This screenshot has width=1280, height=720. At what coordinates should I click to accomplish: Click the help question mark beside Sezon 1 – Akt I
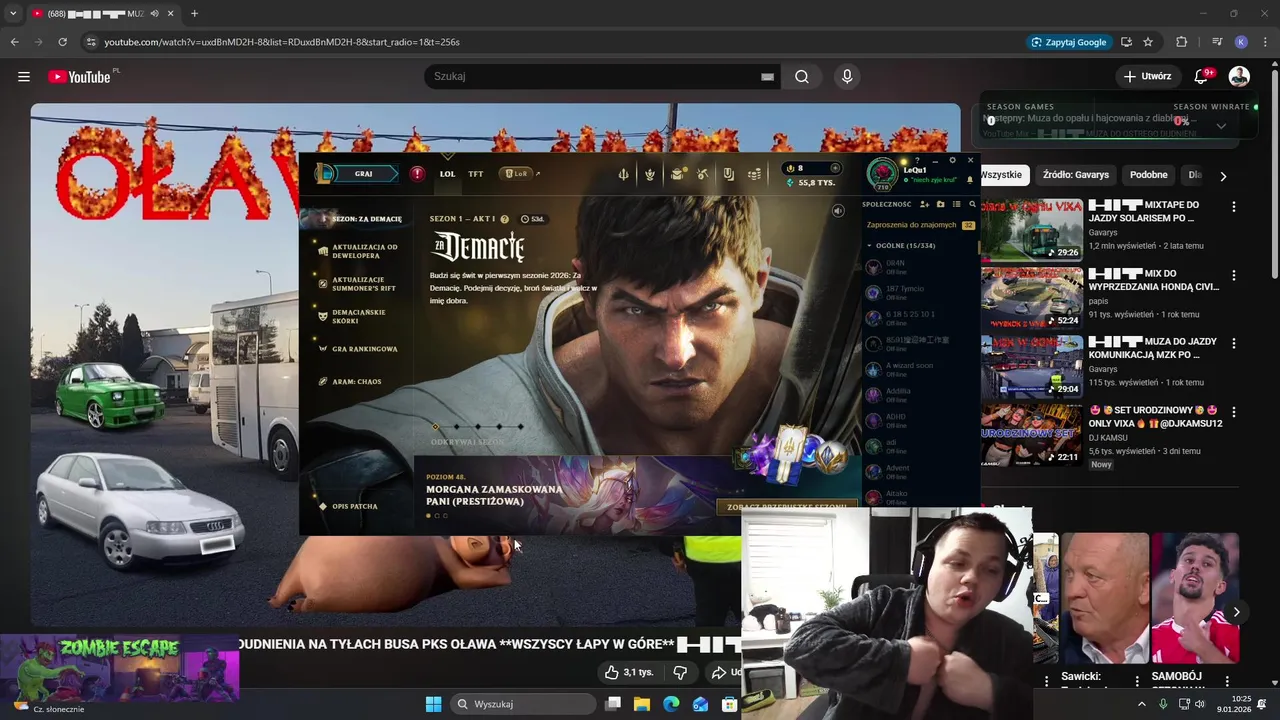click(x=504, y=219)
